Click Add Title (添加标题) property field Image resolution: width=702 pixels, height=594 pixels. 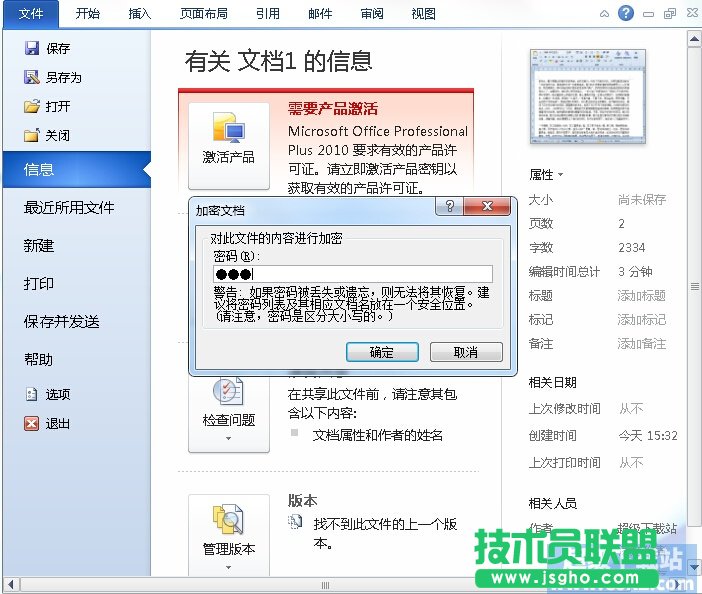641,295
